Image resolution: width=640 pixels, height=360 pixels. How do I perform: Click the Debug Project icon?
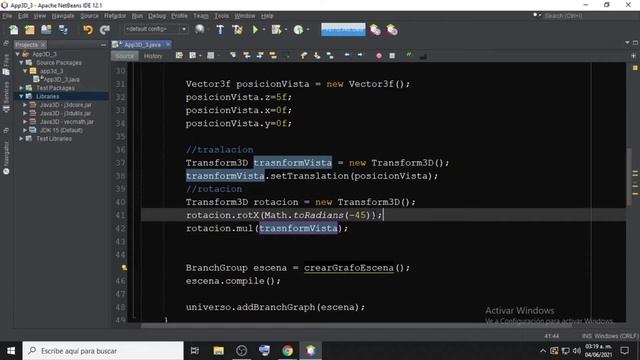pos(276,30)
